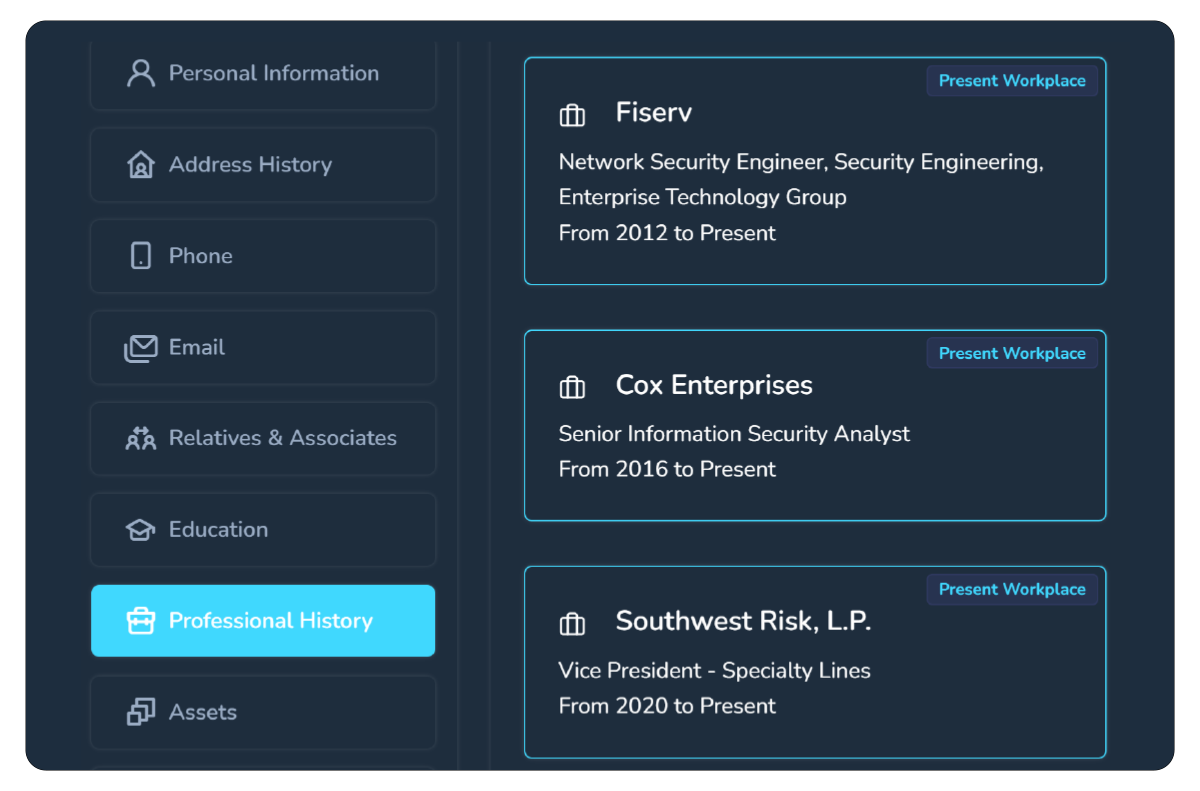Viewport: 1200px width, 791px height.
Task: Click the house icon for Address History
Action: pyautogui.click(x=141, y=164)
